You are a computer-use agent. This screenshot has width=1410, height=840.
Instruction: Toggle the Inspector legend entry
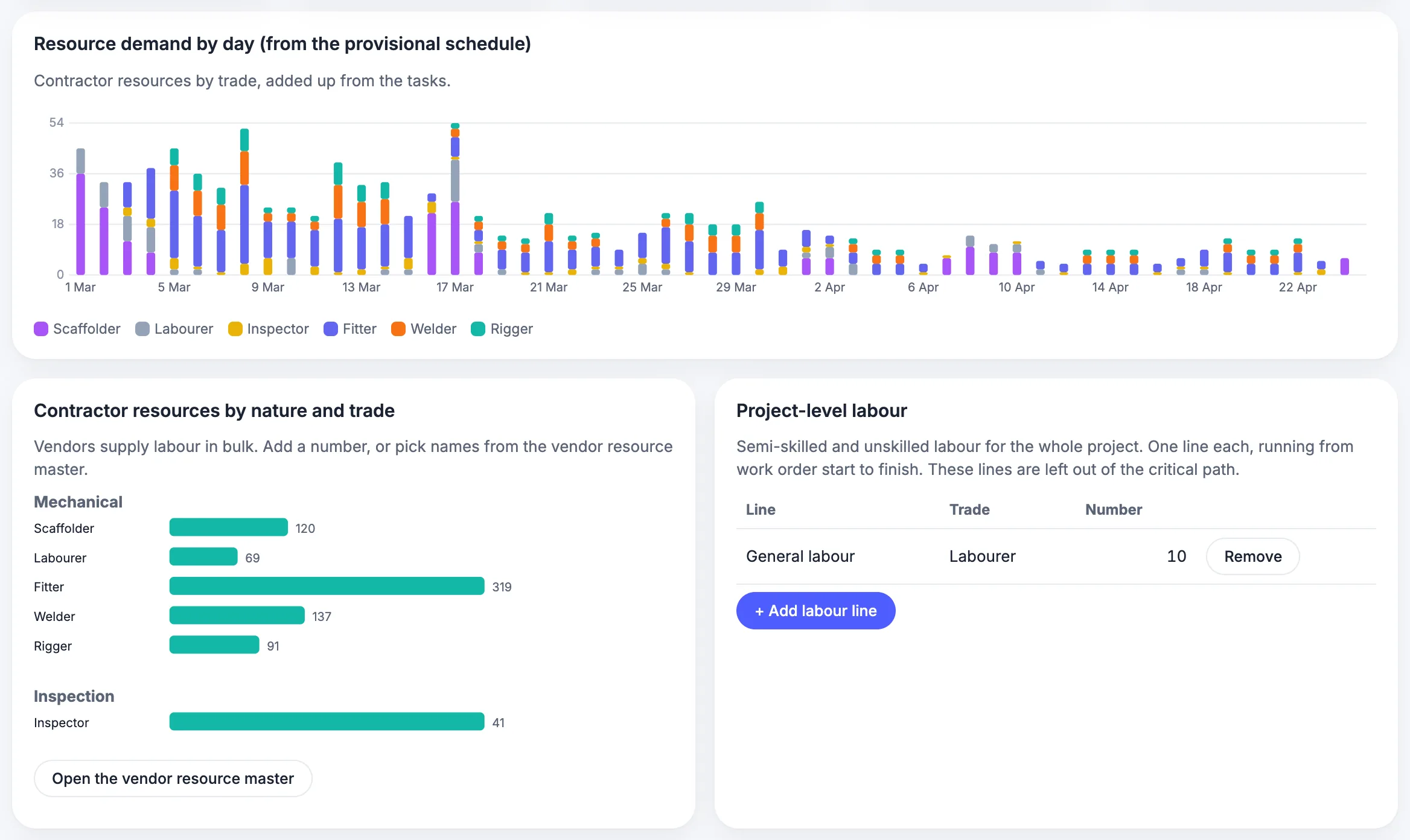tap(269, 329)
